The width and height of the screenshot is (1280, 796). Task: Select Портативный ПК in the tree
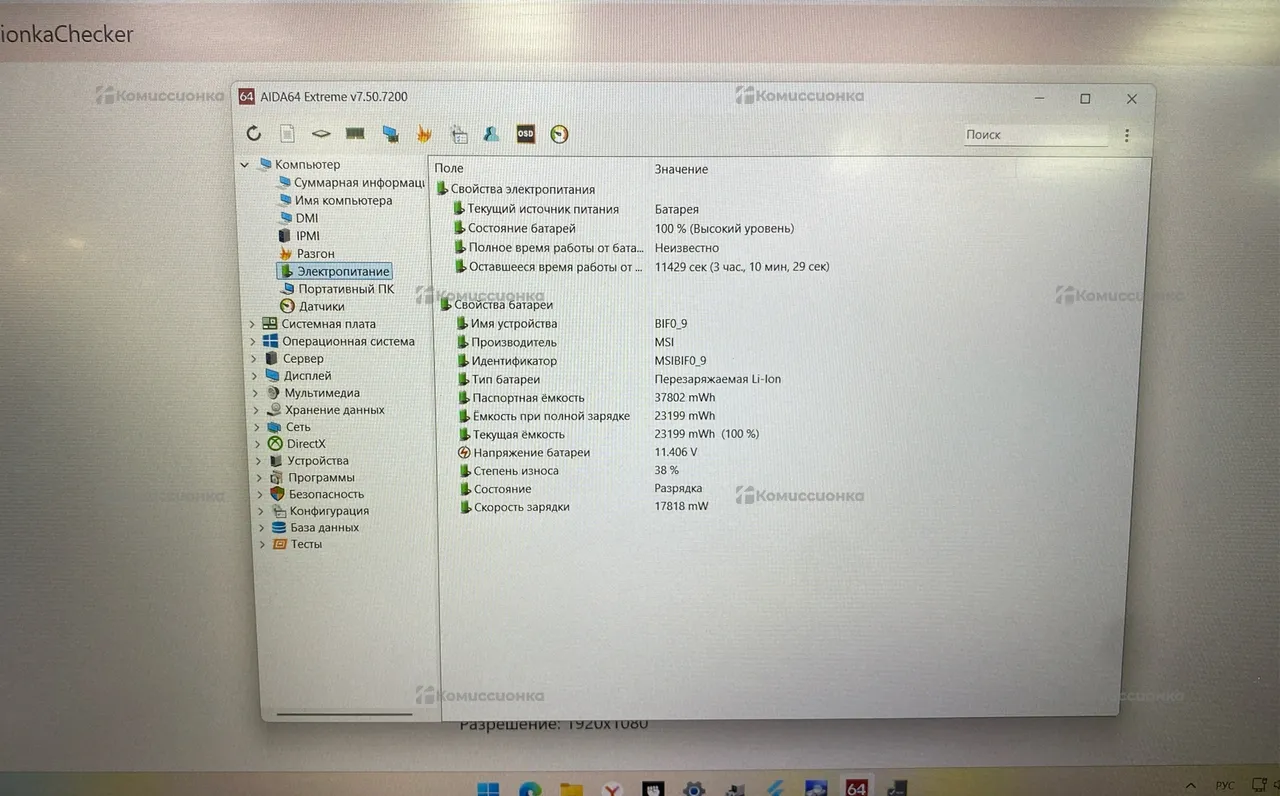345,289
